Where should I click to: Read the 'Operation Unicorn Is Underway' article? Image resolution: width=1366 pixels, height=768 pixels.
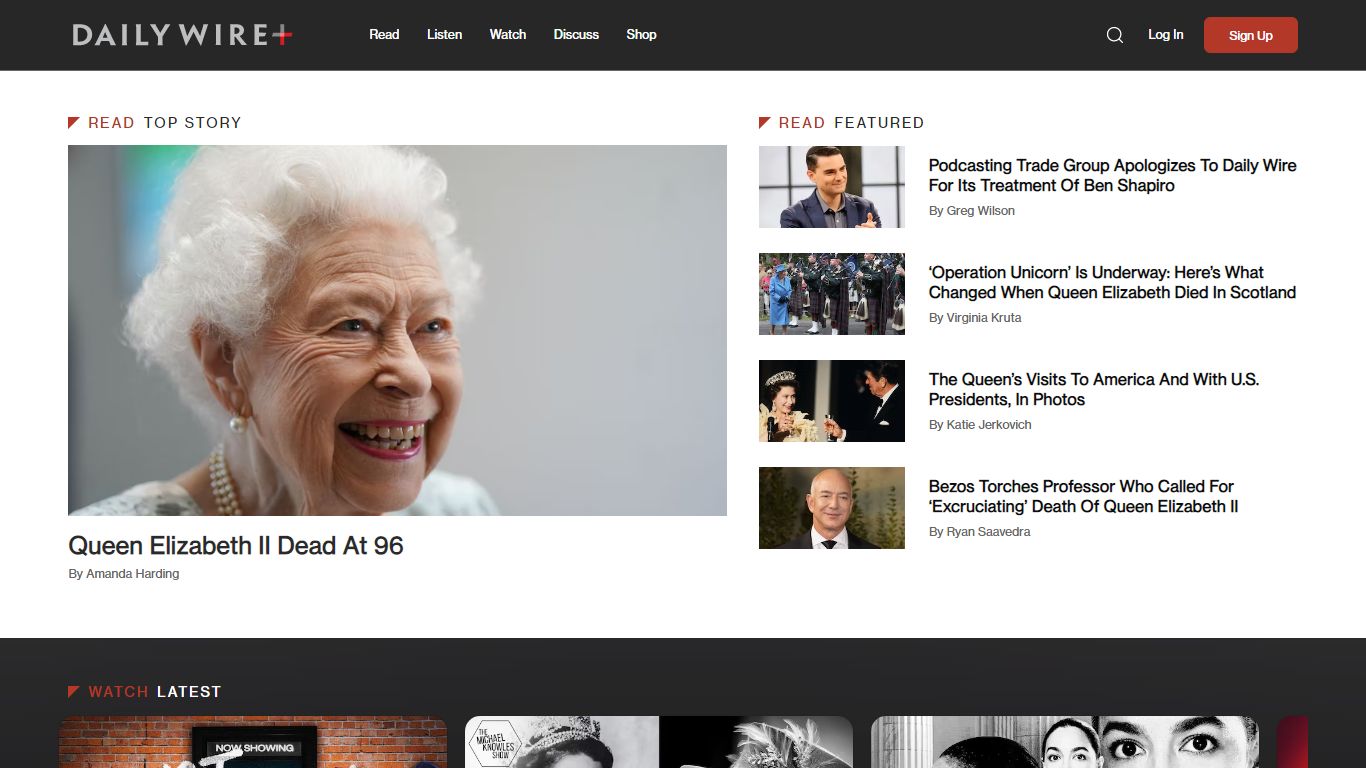[1112, 282]
